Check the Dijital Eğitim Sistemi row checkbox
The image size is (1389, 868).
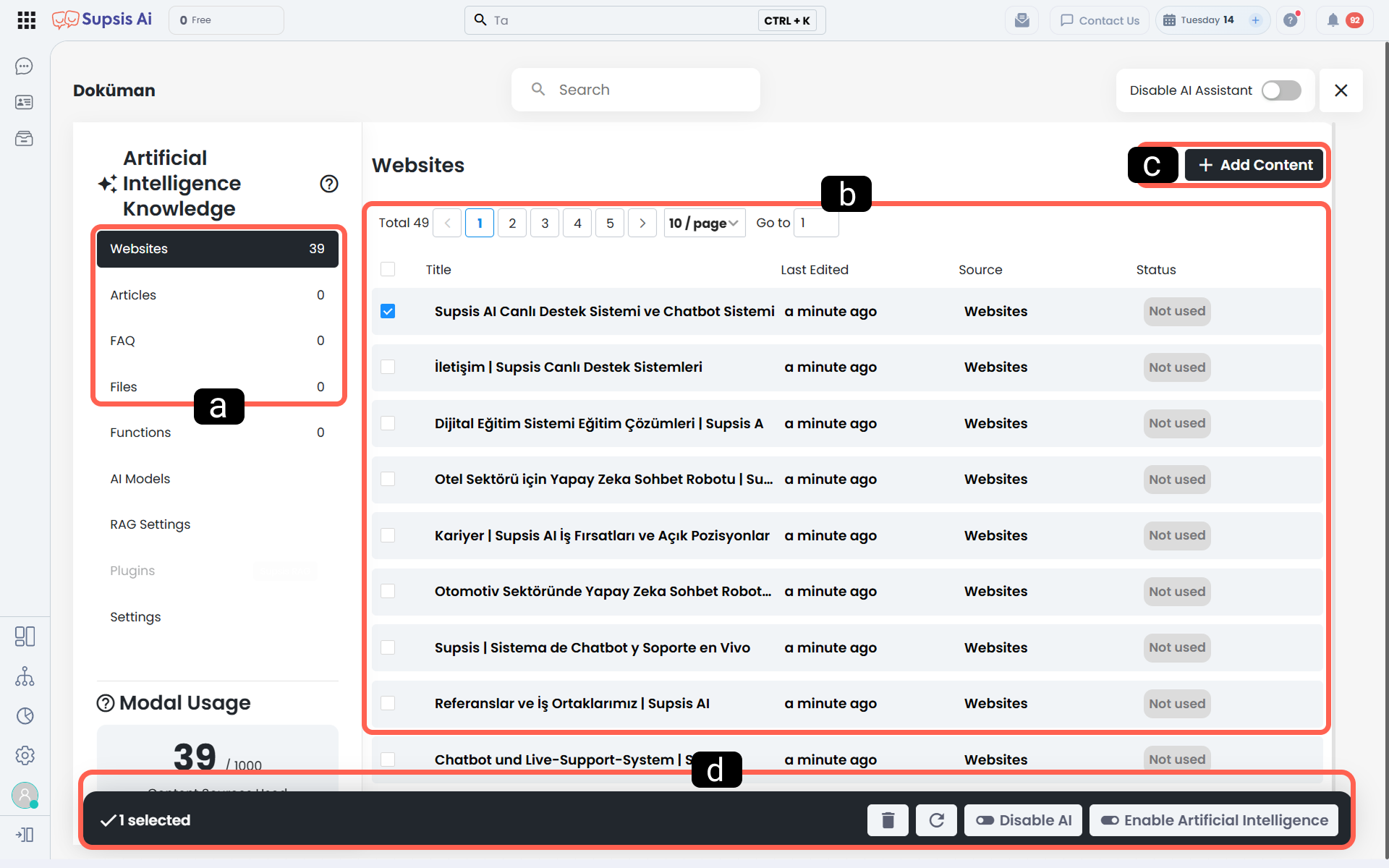tap(388, 423)
